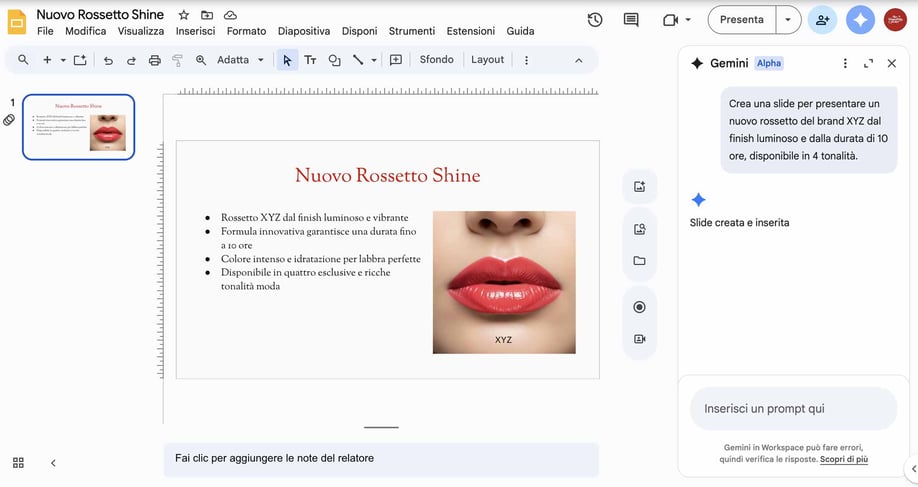
Task: Click the paint format roller icon
Action: (x=177, y=60)
